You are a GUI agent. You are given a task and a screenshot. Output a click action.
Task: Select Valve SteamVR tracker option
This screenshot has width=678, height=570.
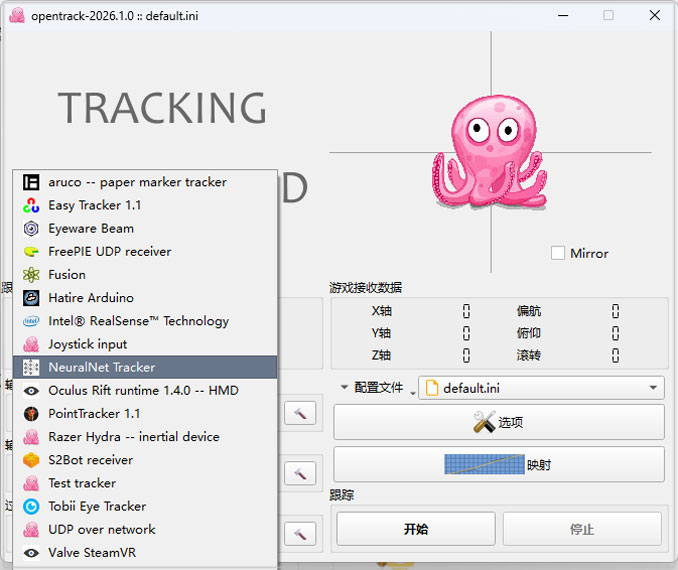click(x=145, y=553)
